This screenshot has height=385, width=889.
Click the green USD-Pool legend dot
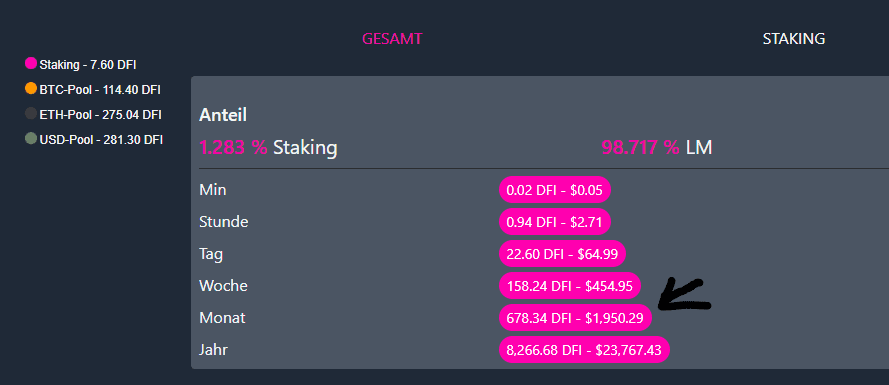[31, 138]
